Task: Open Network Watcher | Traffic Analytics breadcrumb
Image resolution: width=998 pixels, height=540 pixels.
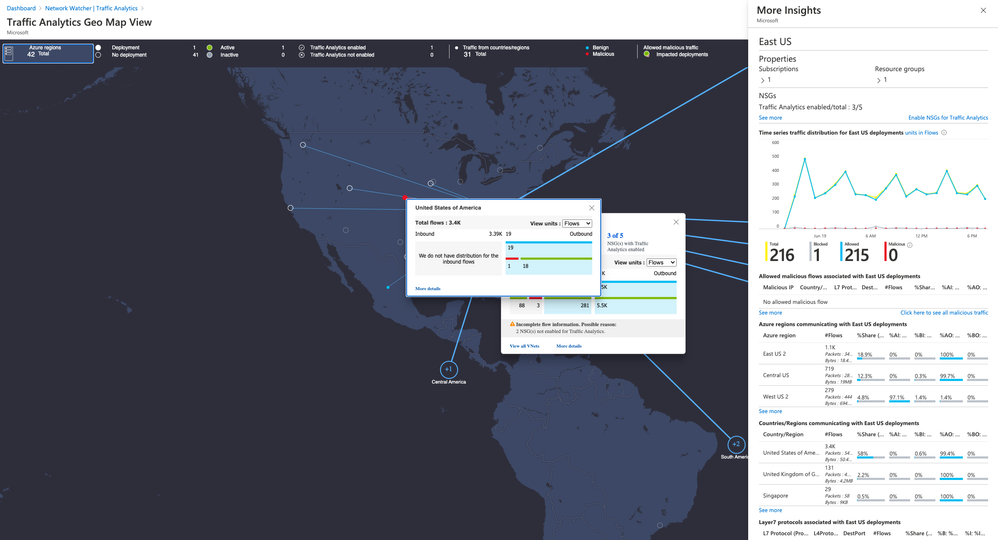Action: click(x=91, y=8)
